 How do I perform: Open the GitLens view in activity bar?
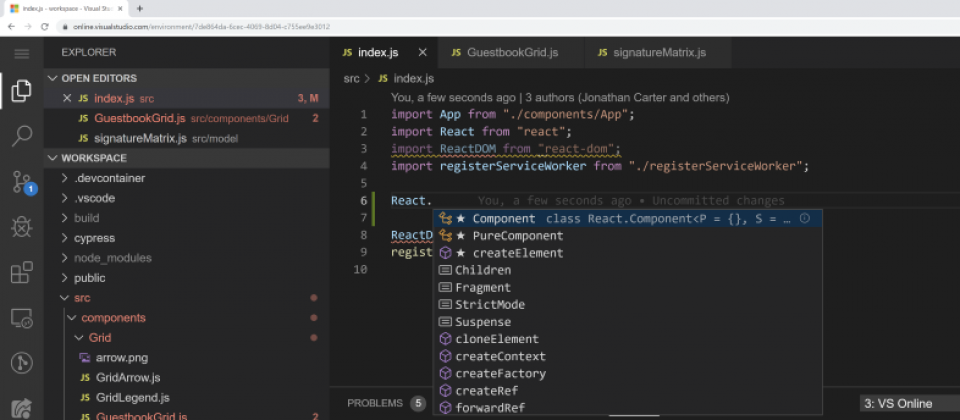(21, 363)
